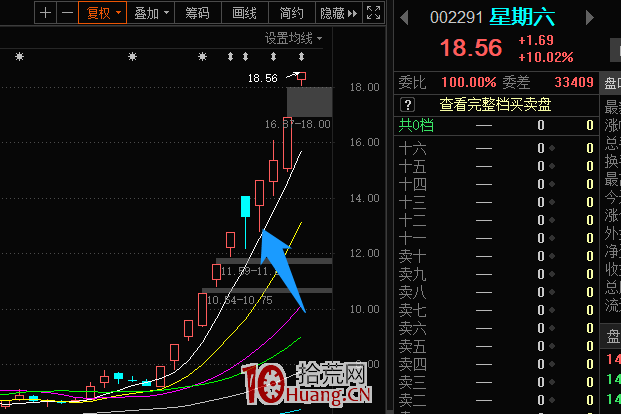Click the 14.00 price axis label
This screenshot has height=414, width=621.
pyautogui.click(x=364, y=198)
